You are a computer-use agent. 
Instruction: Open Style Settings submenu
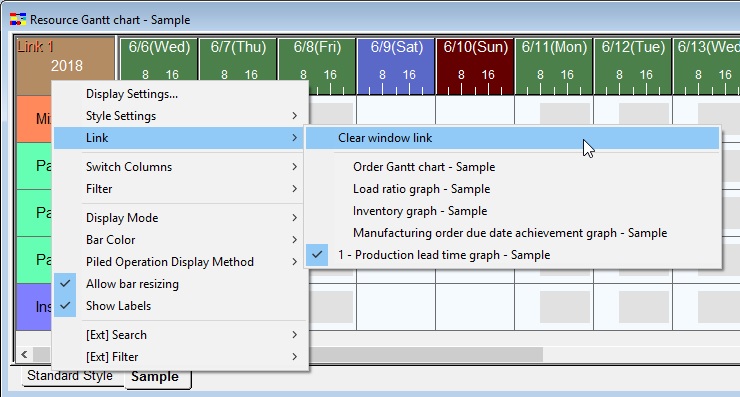(x=180, y=116)
